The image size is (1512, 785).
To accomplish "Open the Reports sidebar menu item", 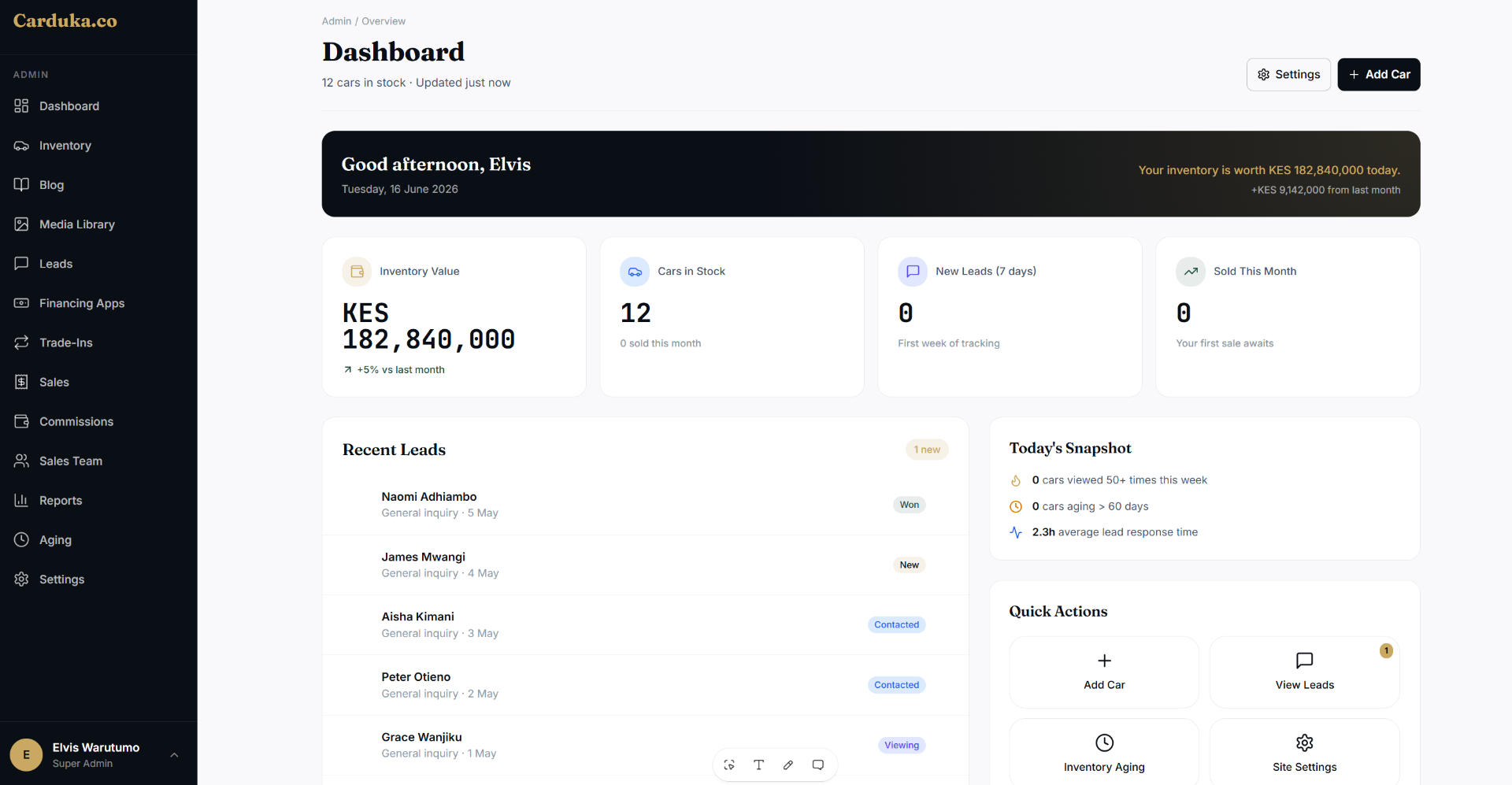I will pyautogui.click(x=98, y=500).
